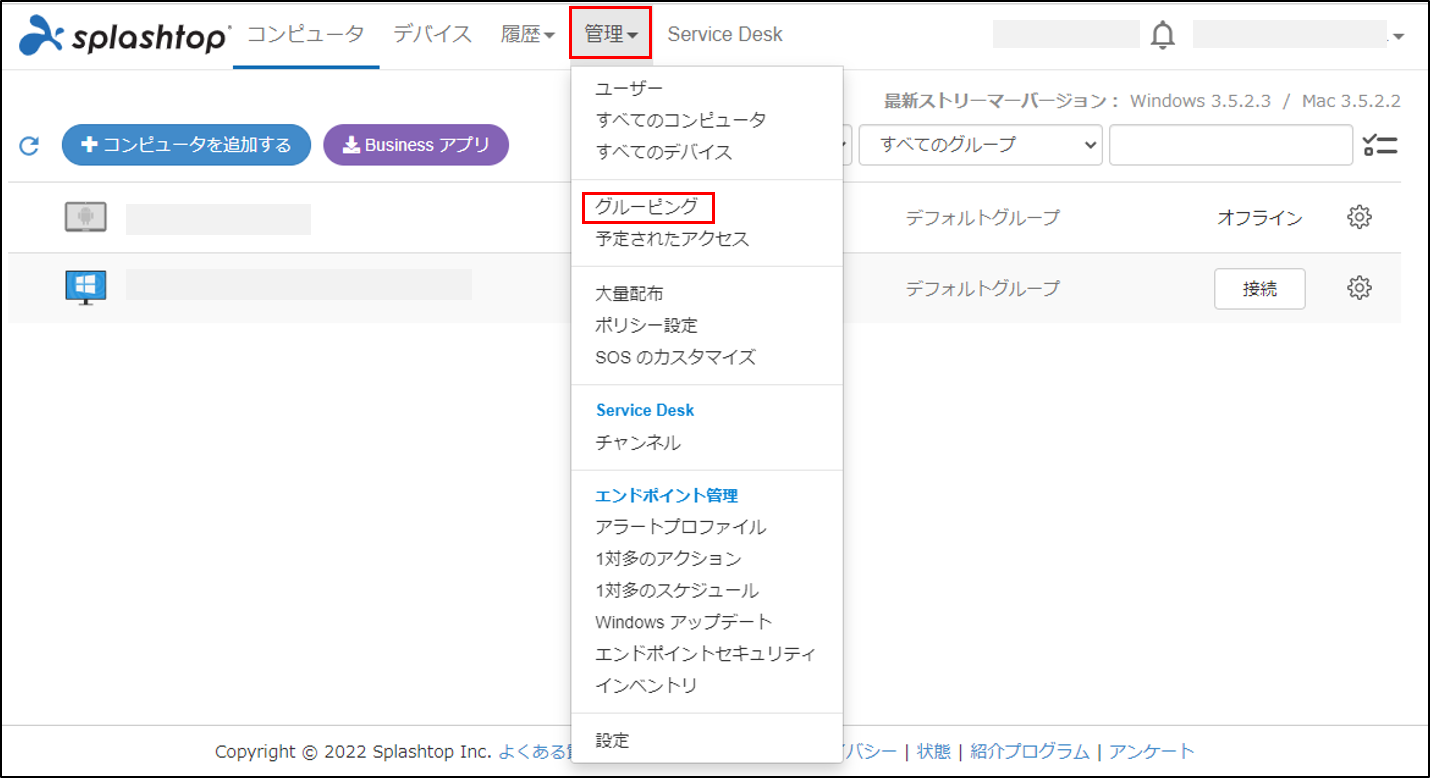Choose 大量配布 from the menu

point(629,294)
